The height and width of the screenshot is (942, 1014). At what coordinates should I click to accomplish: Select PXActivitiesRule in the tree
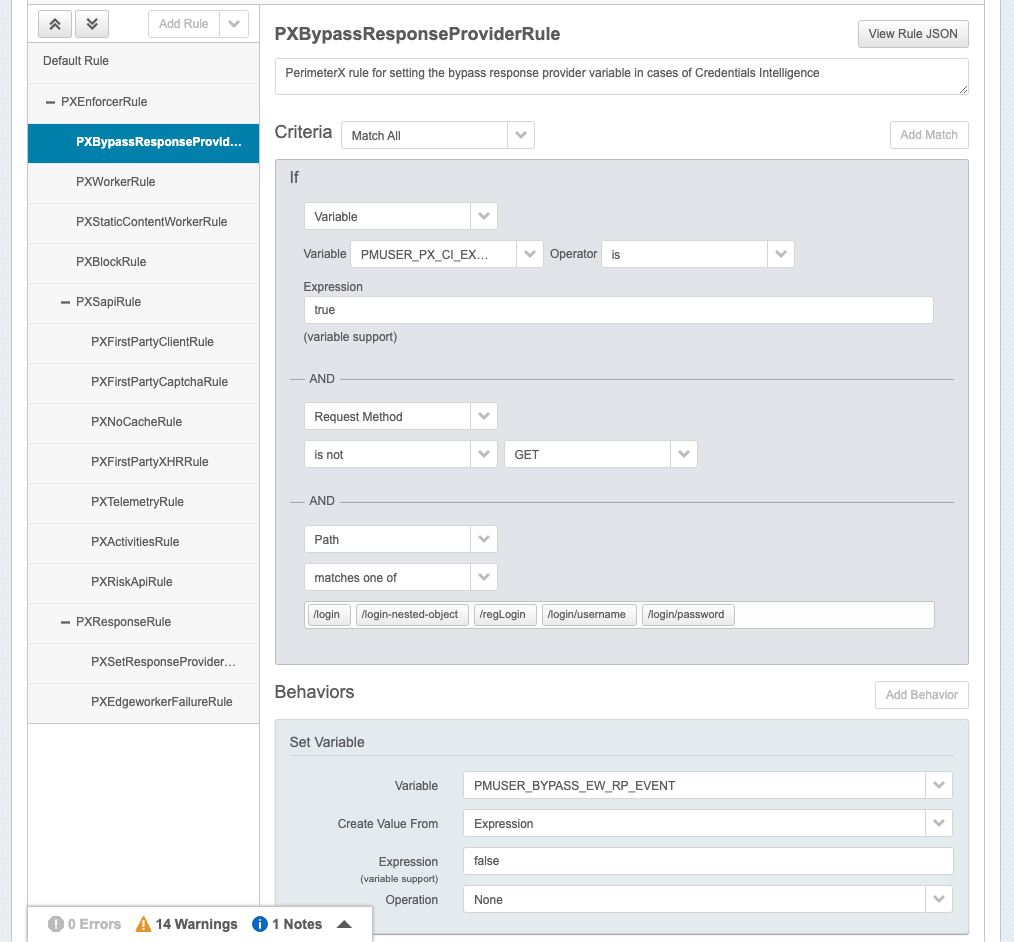tap(143, 542)
